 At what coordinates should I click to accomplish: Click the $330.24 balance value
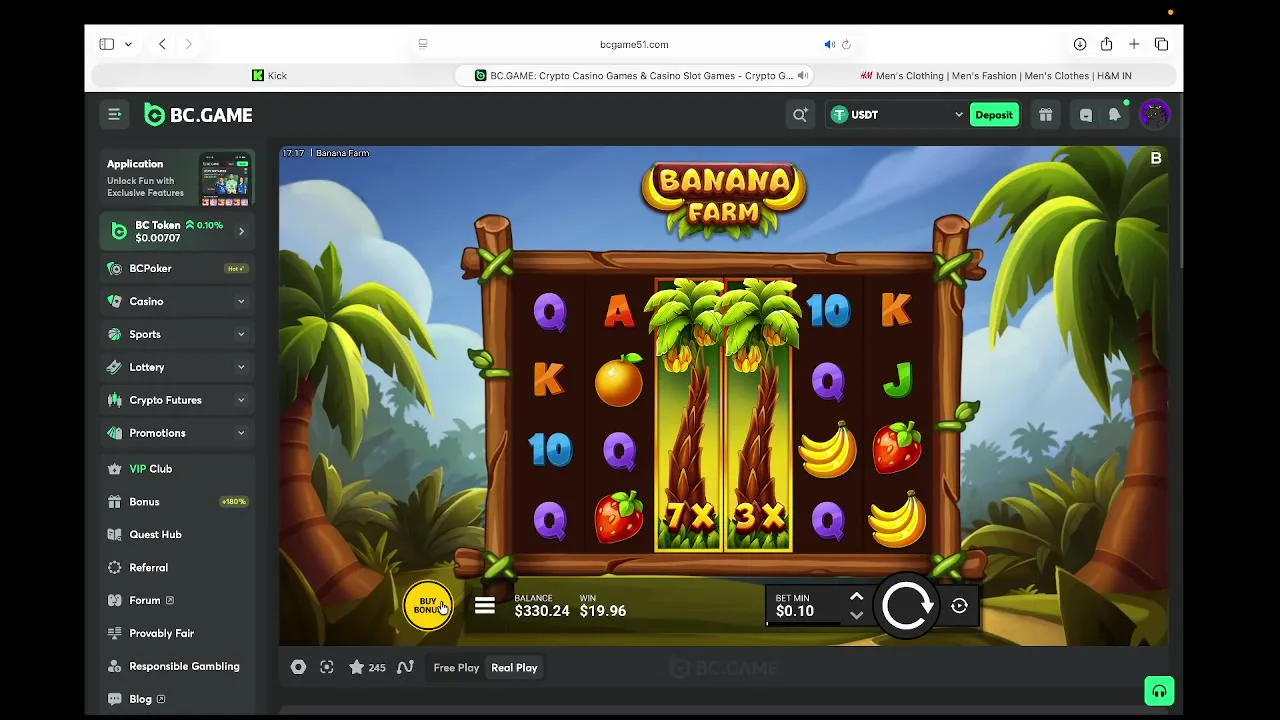pos(542,611)
